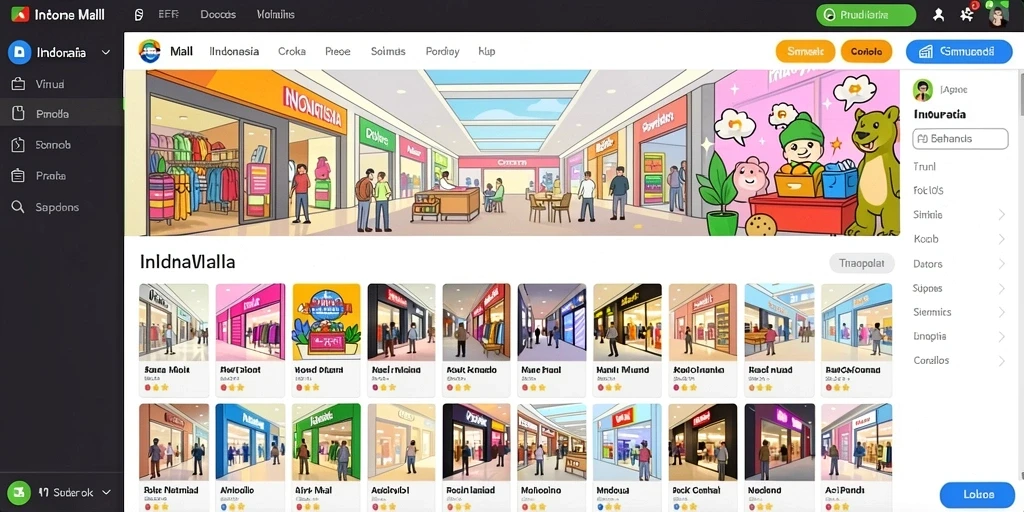Click the green Suderok icon at bottom
The height and width of the screenshot is (512, 1024).
click(x=19, y=492)
